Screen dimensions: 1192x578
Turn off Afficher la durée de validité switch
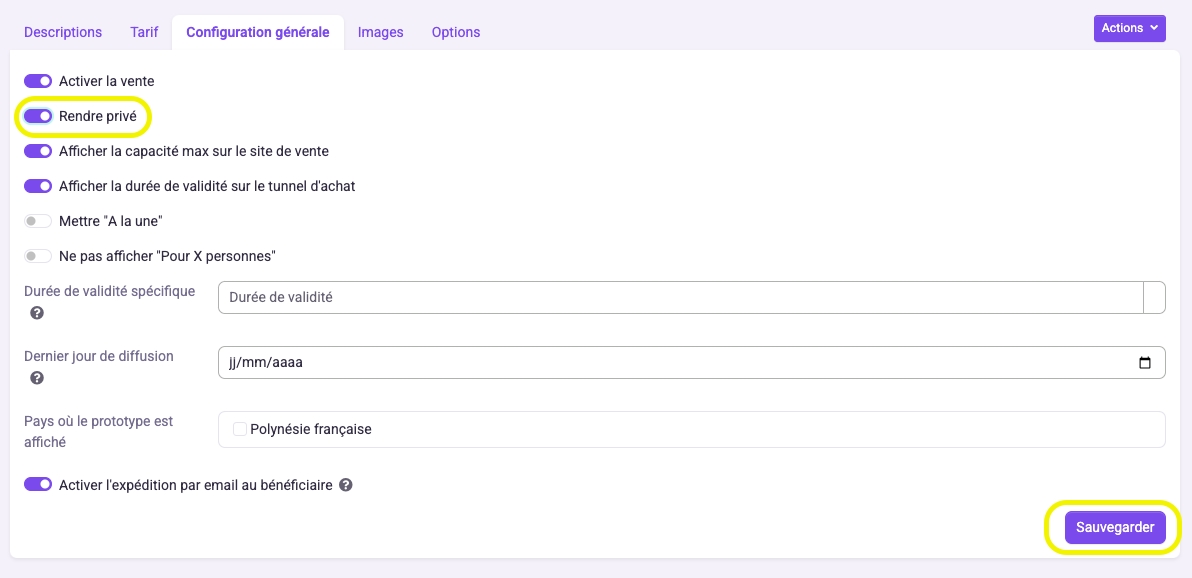38,186
